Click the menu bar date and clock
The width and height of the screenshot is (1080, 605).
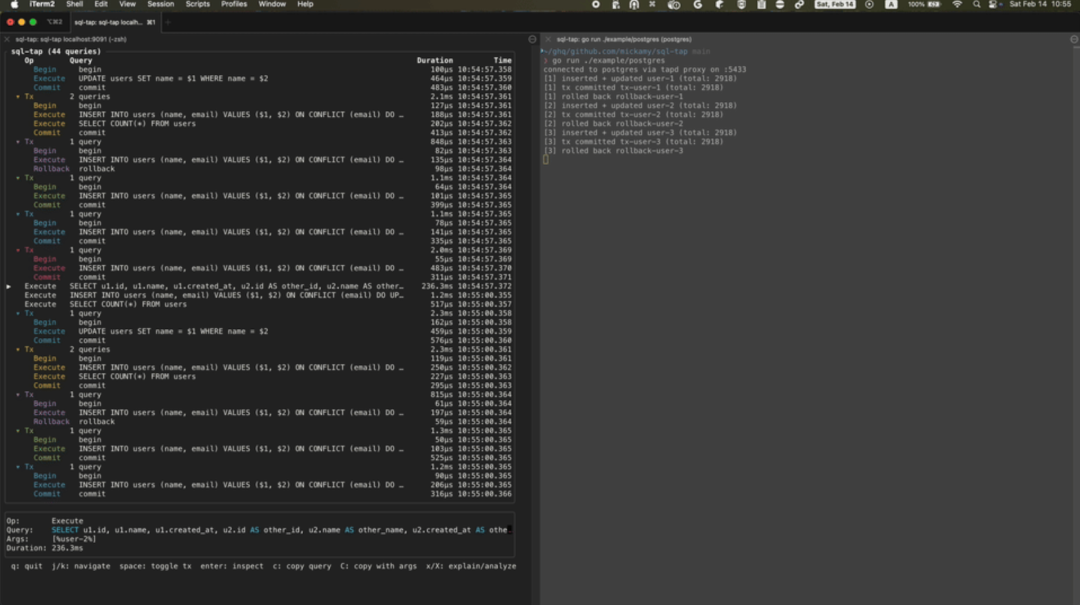1040,5
